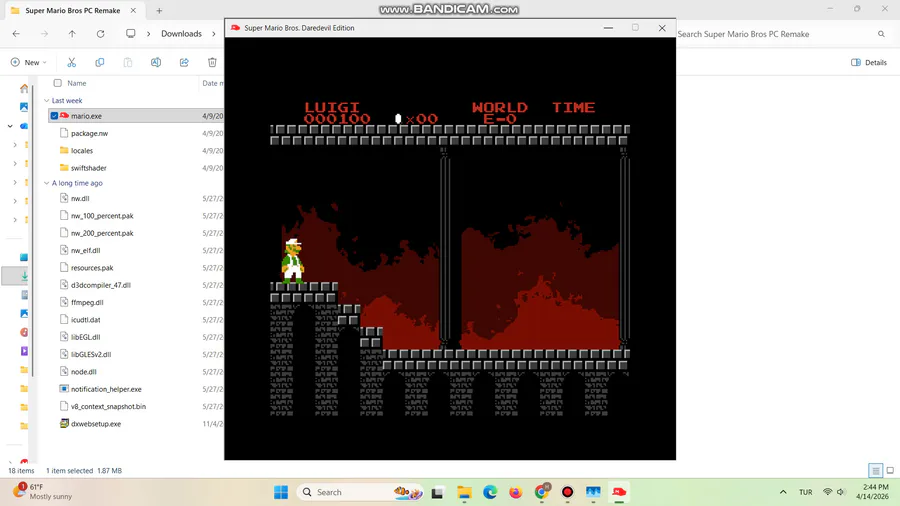Sort files by the Name column header

pyautogui.click(x=76, y=83)
